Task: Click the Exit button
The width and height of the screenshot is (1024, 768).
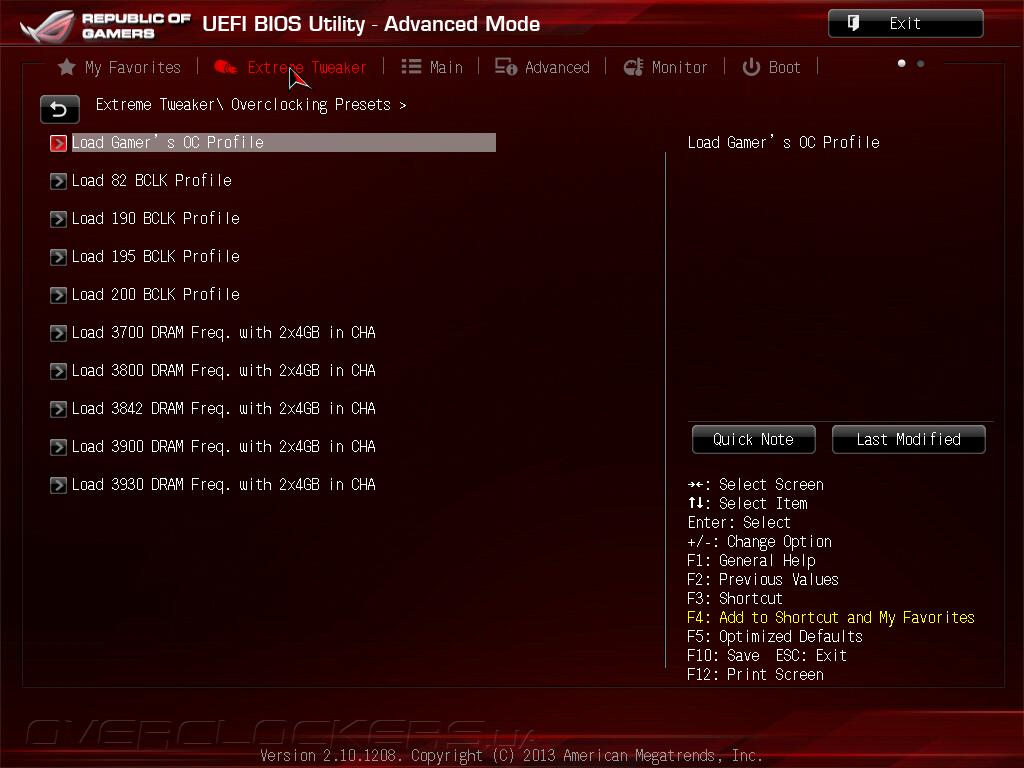Action: point(905,24)
